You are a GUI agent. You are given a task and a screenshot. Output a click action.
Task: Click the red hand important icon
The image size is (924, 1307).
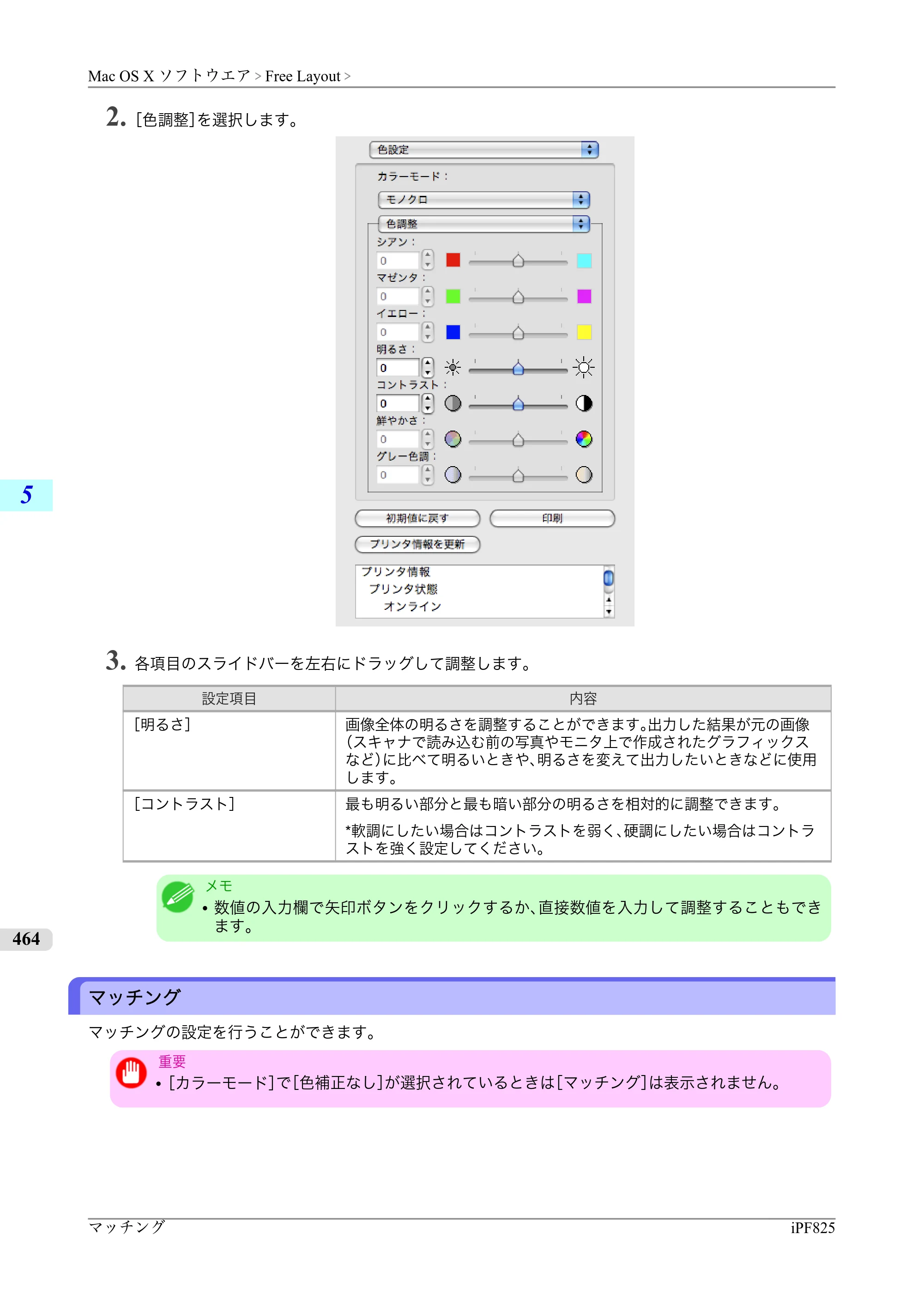[x=131, y=1072]
